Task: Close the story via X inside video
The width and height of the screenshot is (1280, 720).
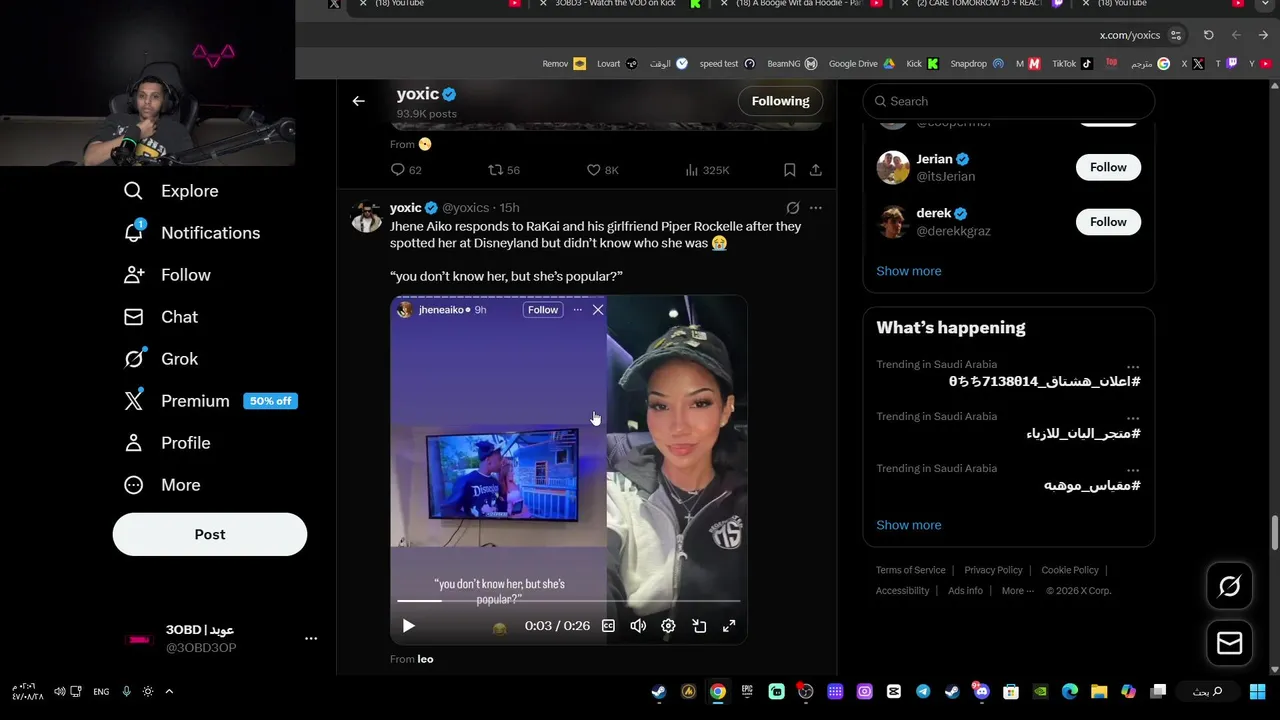Action: pyautogui.click(x=598, y=310)
